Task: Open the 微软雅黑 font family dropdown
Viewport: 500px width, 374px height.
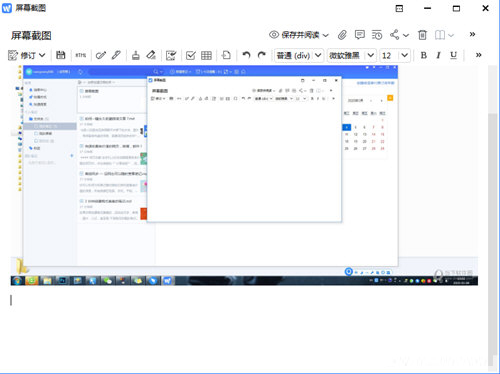Action: coord(352,55)
